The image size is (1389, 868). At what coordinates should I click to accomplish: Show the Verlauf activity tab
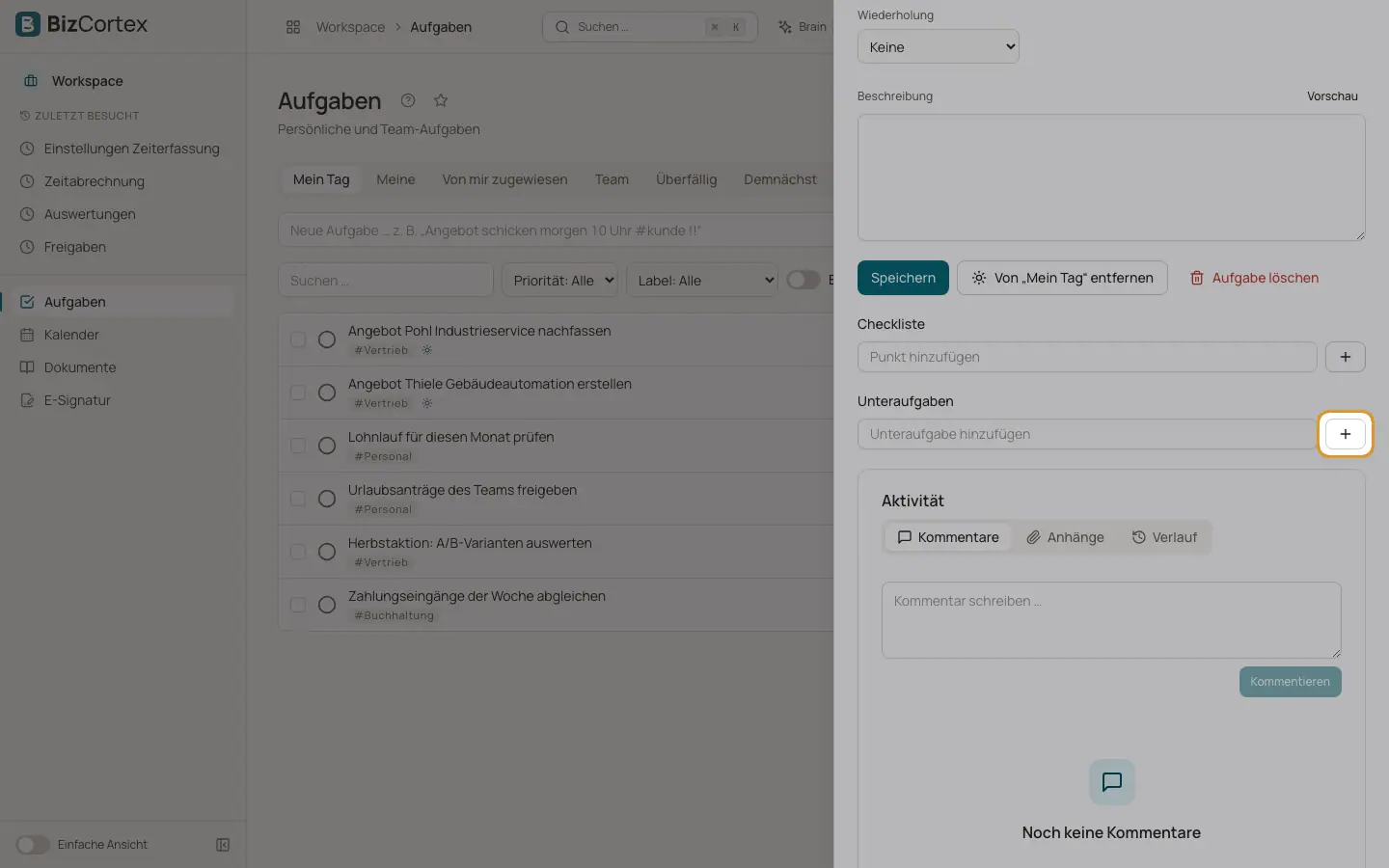(1164, 537)
